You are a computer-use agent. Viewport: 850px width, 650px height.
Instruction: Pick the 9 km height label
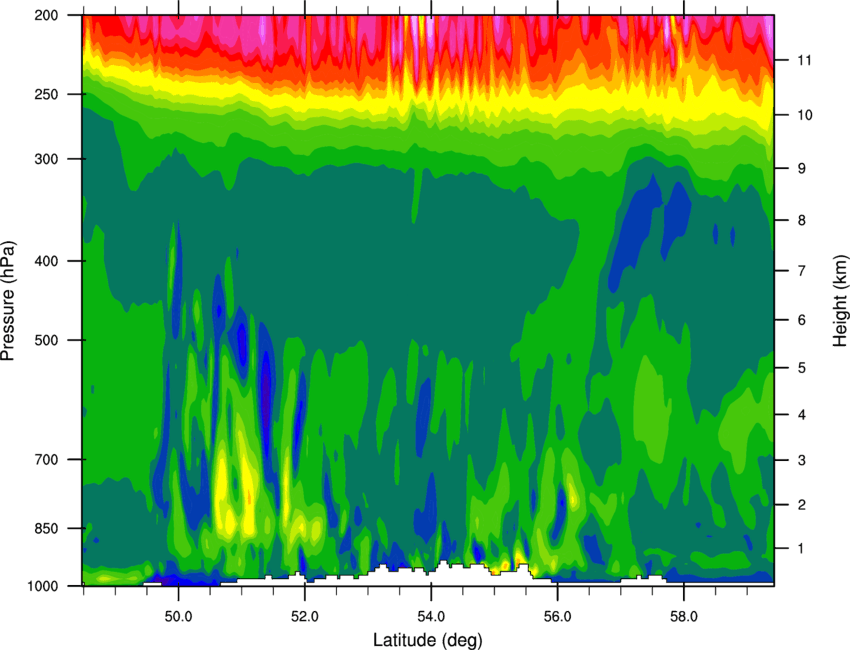[801, 169]
